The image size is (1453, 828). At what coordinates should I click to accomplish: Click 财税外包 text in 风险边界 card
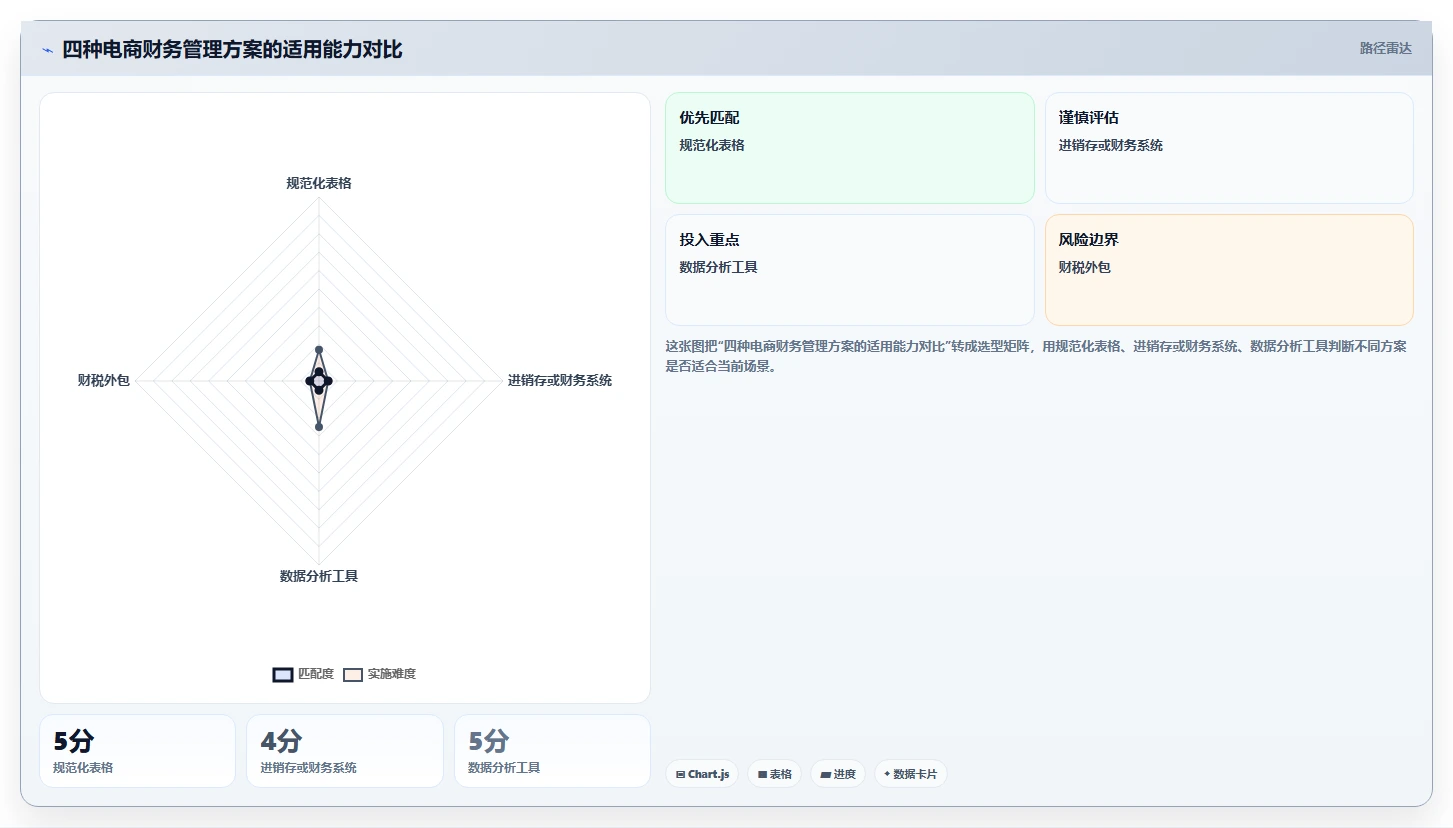[x=1085, y=268]
